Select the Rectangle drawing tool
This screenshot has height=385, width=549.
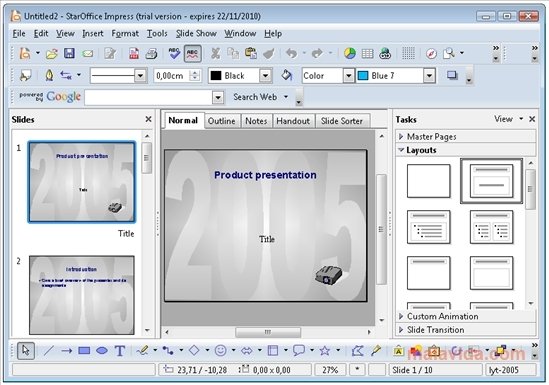pos(84,350)
